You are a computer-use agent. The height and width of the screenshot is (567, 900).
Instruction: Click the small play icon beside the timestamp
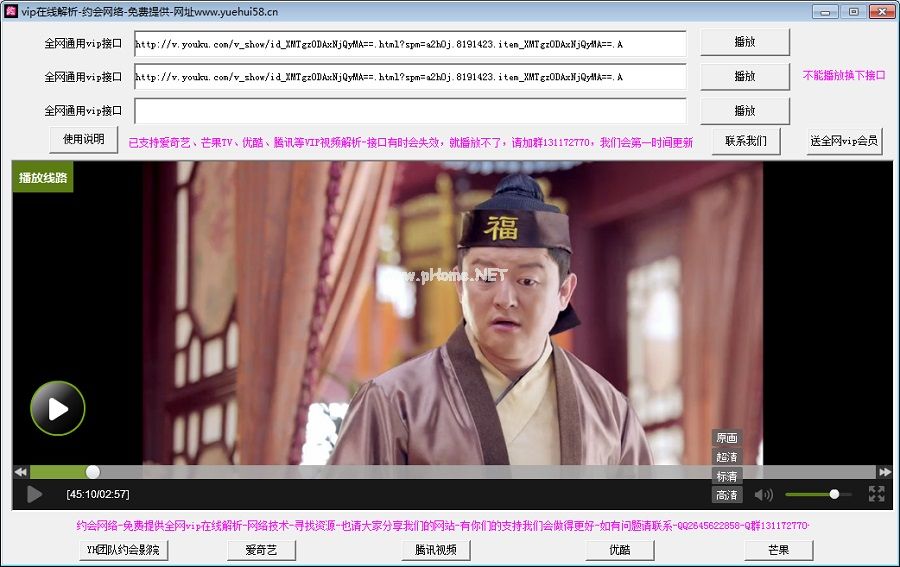34,494
